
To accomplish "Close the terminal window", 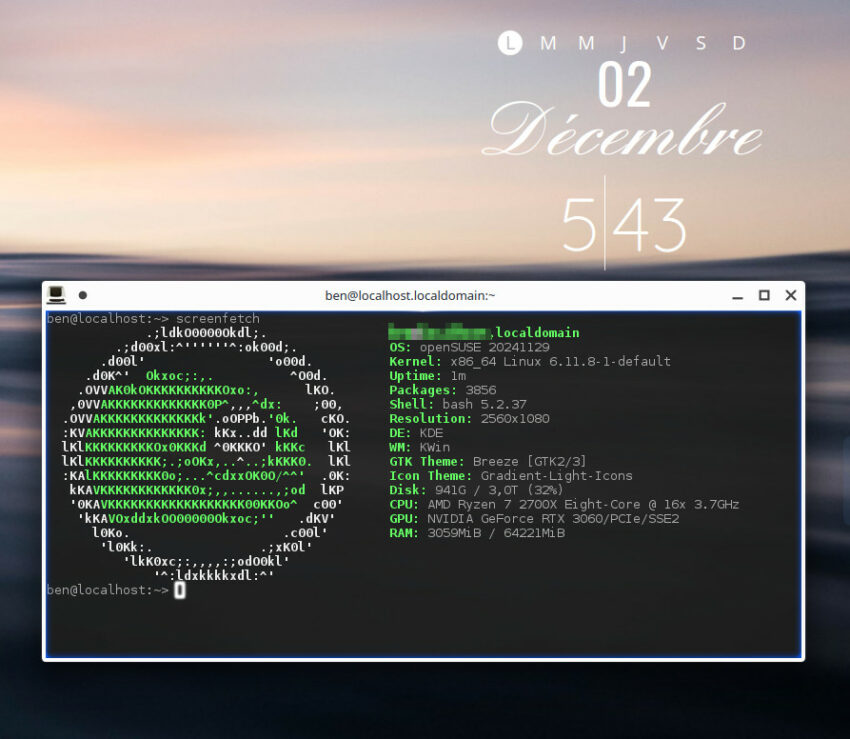I will [x=790, y=295].
